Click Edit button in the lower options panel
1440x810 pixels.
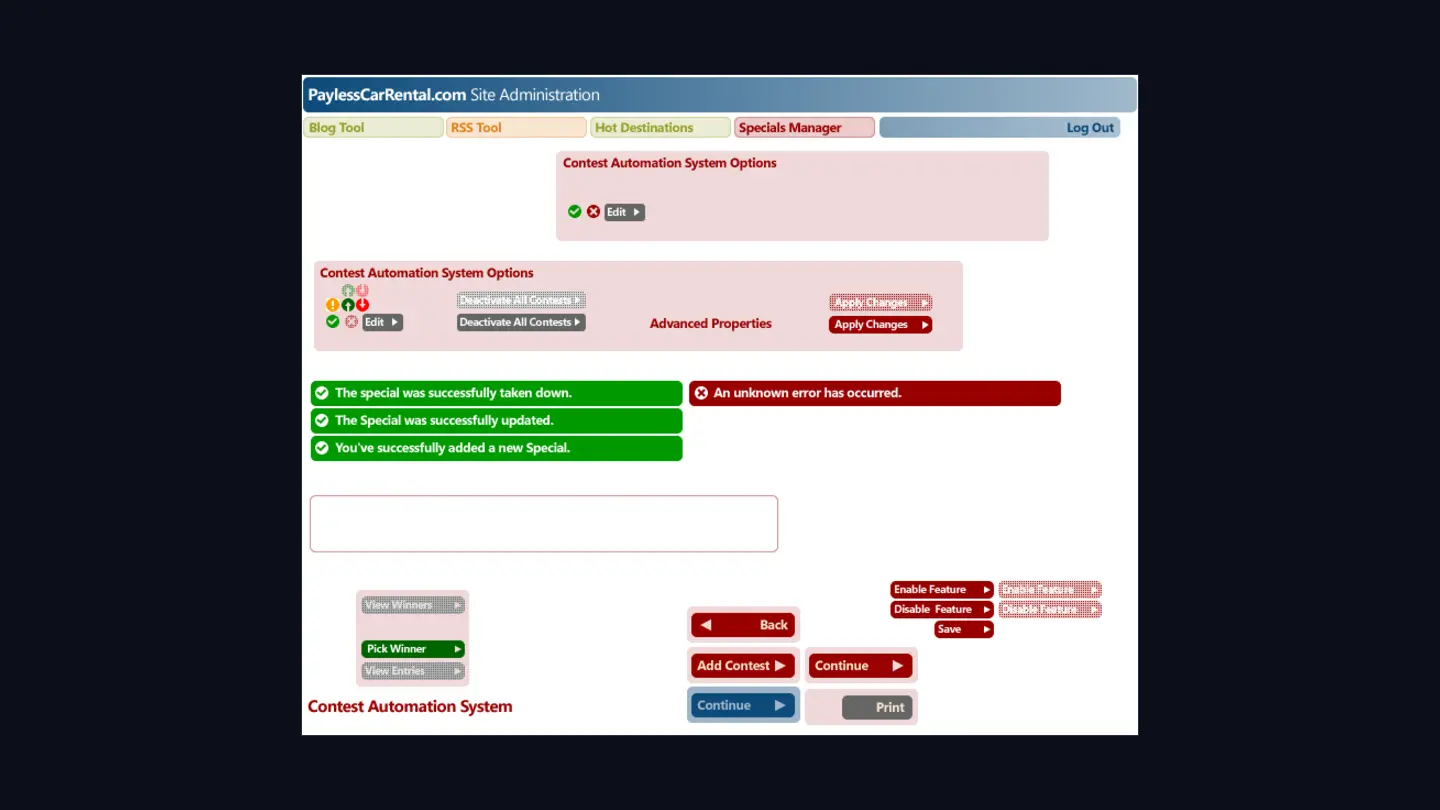click(382, 322)
